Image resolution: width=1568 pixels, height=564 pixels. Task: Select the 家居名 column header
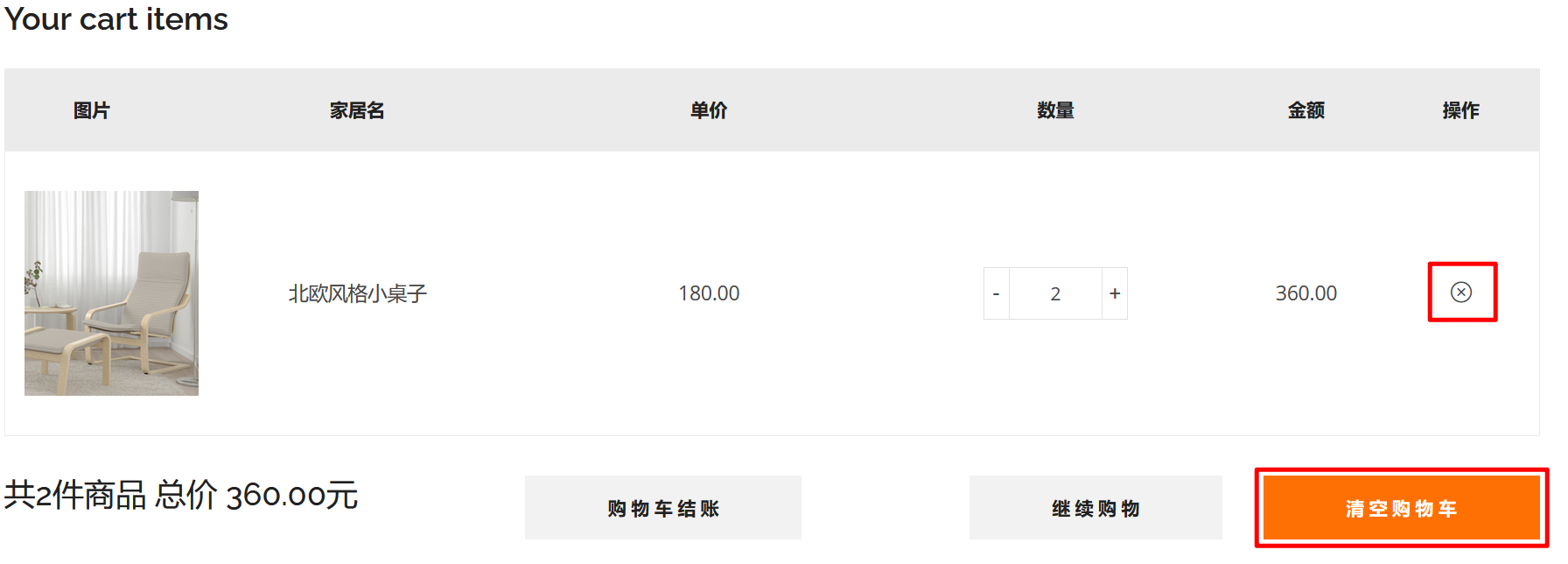[x=357, y=110]
